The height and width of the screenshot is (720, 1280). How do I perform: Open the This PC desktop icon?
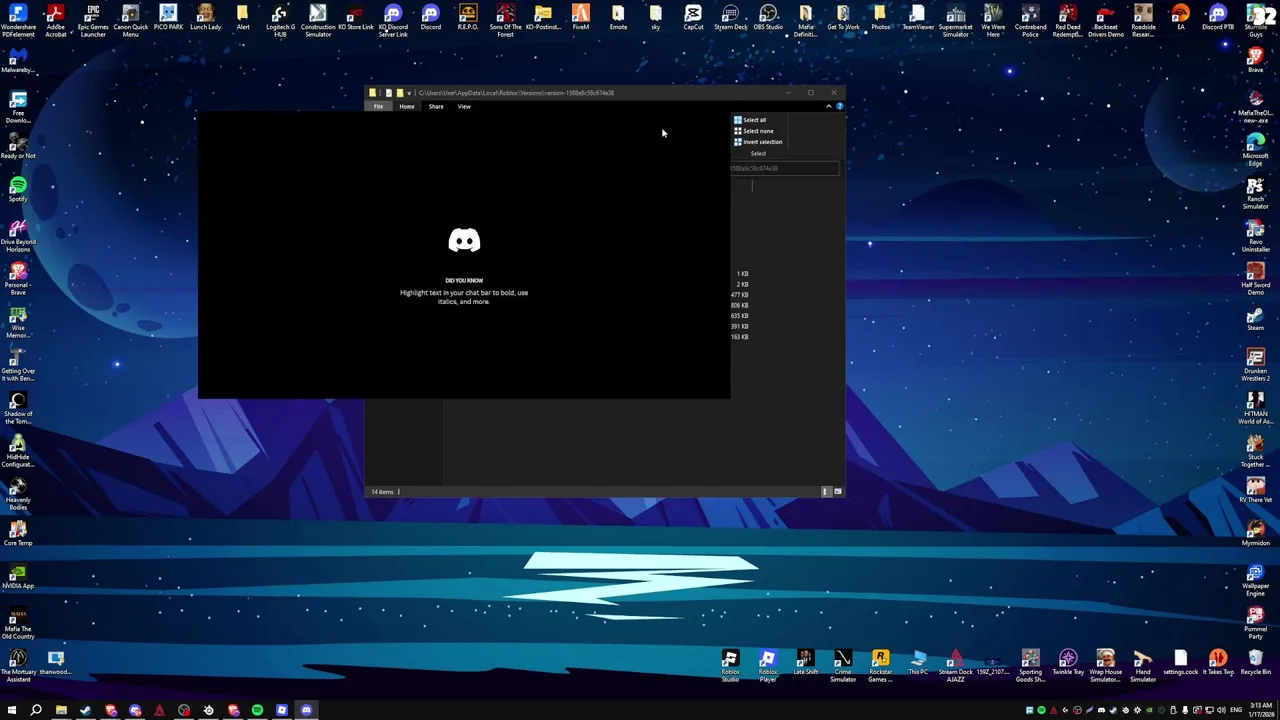tap(918, 662)
